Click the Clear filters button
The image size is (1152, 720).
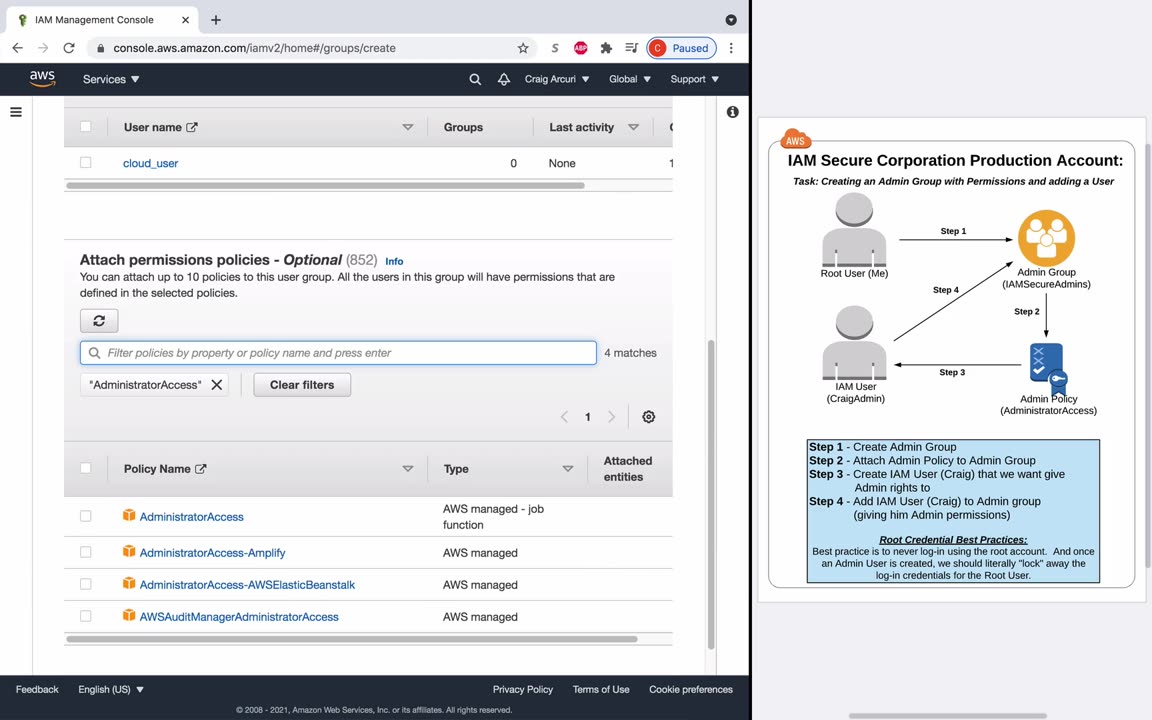[302, 385]
